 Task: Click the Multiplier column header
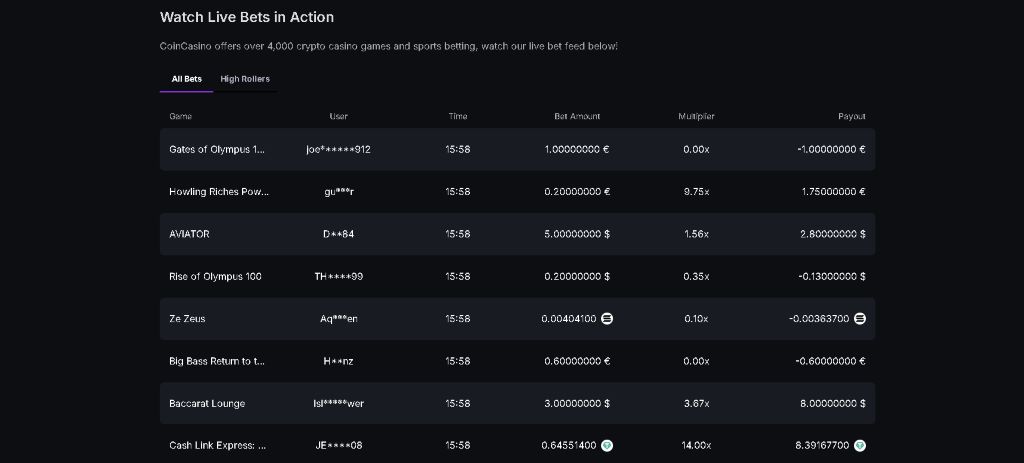click(x=696, y=117)
